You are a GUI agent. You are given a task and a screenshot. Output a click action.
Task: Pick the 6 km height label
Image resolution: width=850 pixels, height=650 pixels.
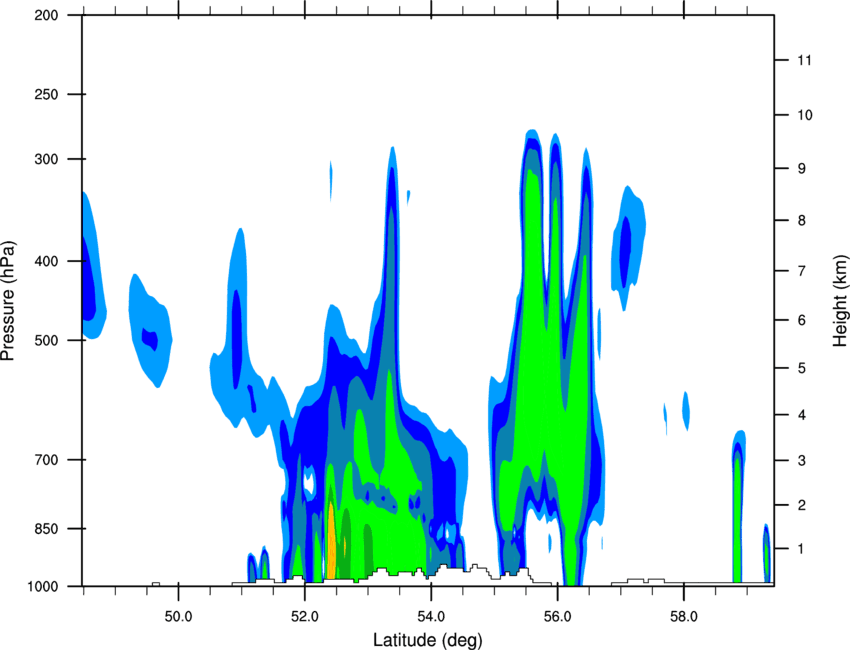801,320
